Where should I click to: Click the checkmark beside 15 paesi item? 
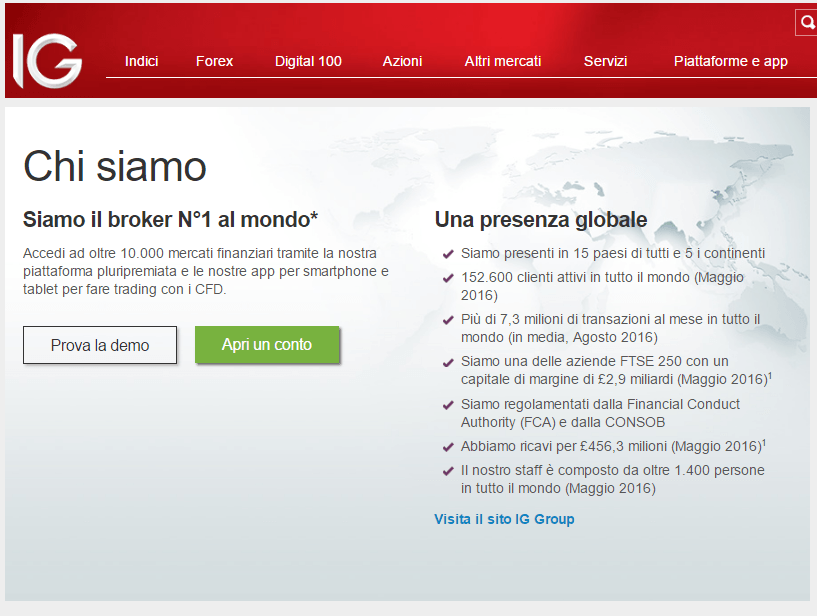click(x=448, y=254)
